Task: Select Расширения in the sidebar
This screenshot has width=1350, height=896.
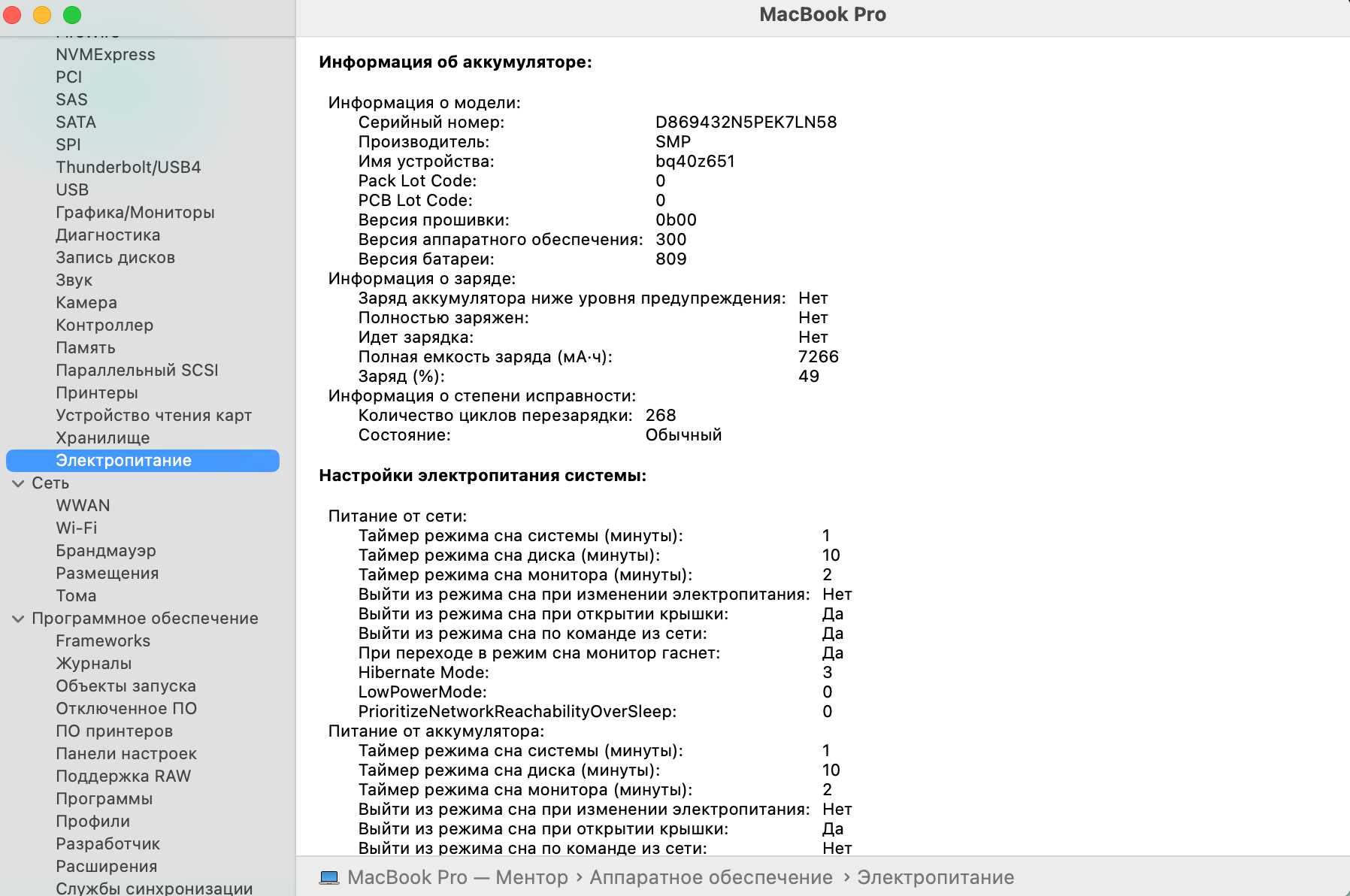Action: click(x=107, y=867)
